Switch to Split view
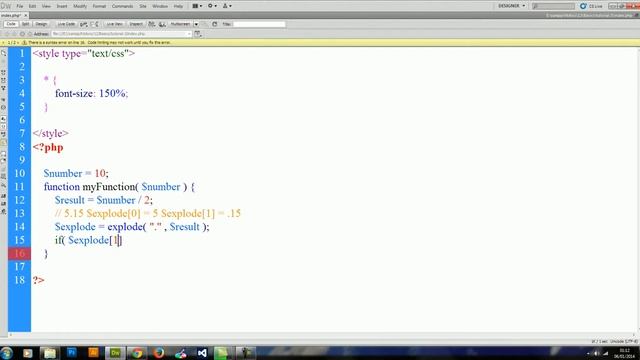 pyautogui.click(x=25, y=24)
